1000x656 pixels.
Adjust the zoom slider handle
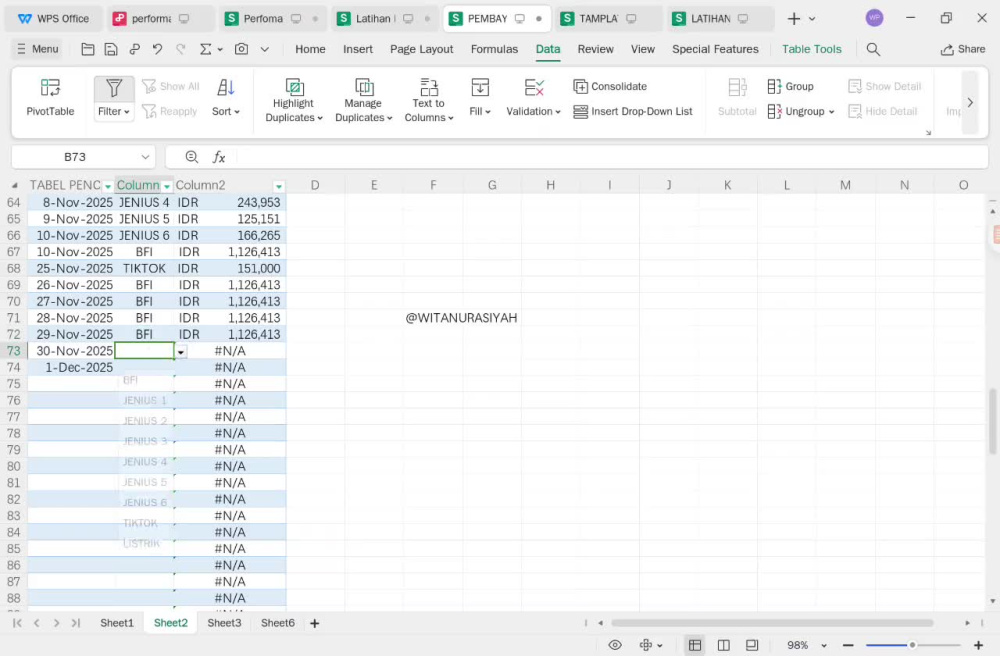tap(912, 645)
